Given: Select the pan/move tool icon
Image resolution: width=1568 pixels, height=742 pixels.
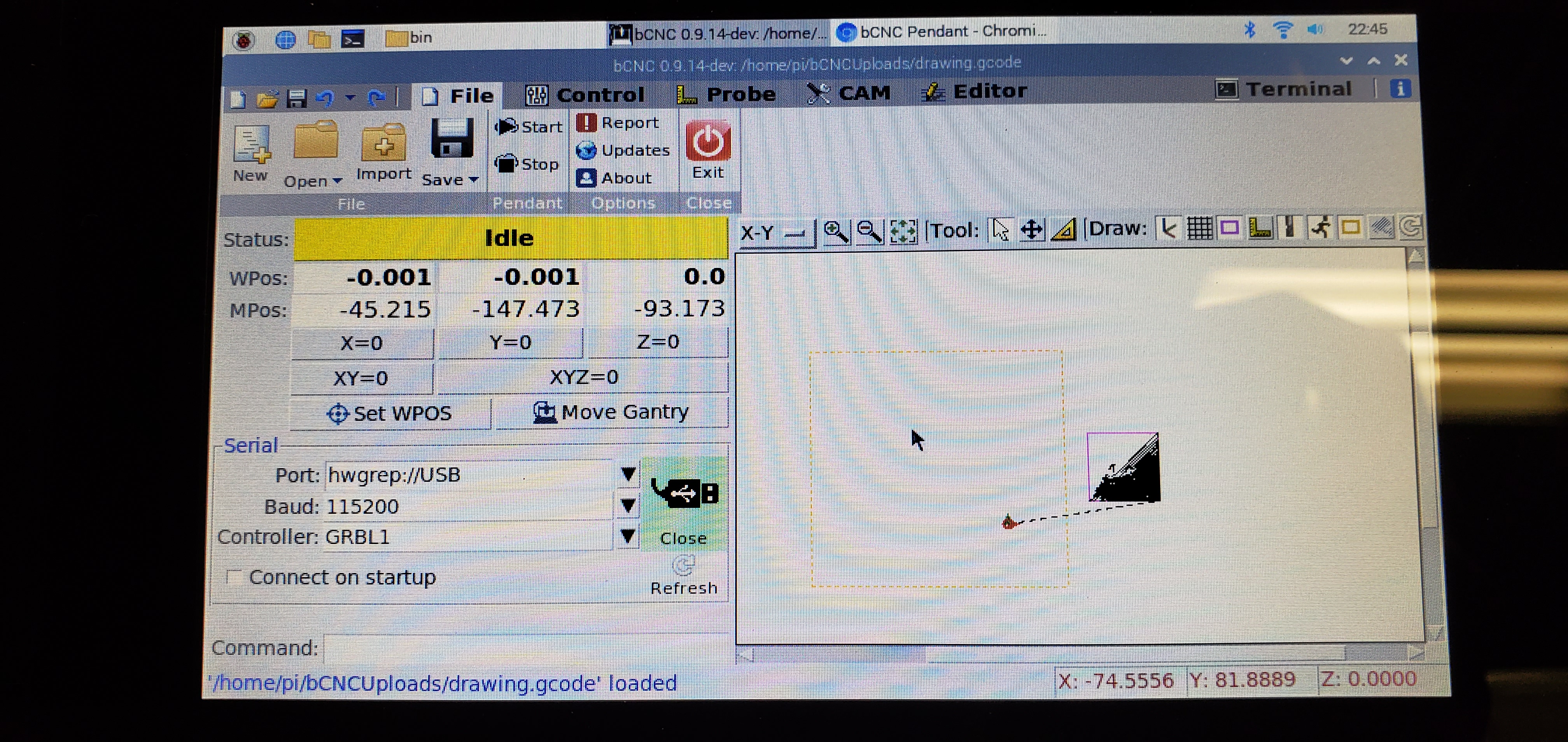Looking at the screenshot, I should [1032, 230].
